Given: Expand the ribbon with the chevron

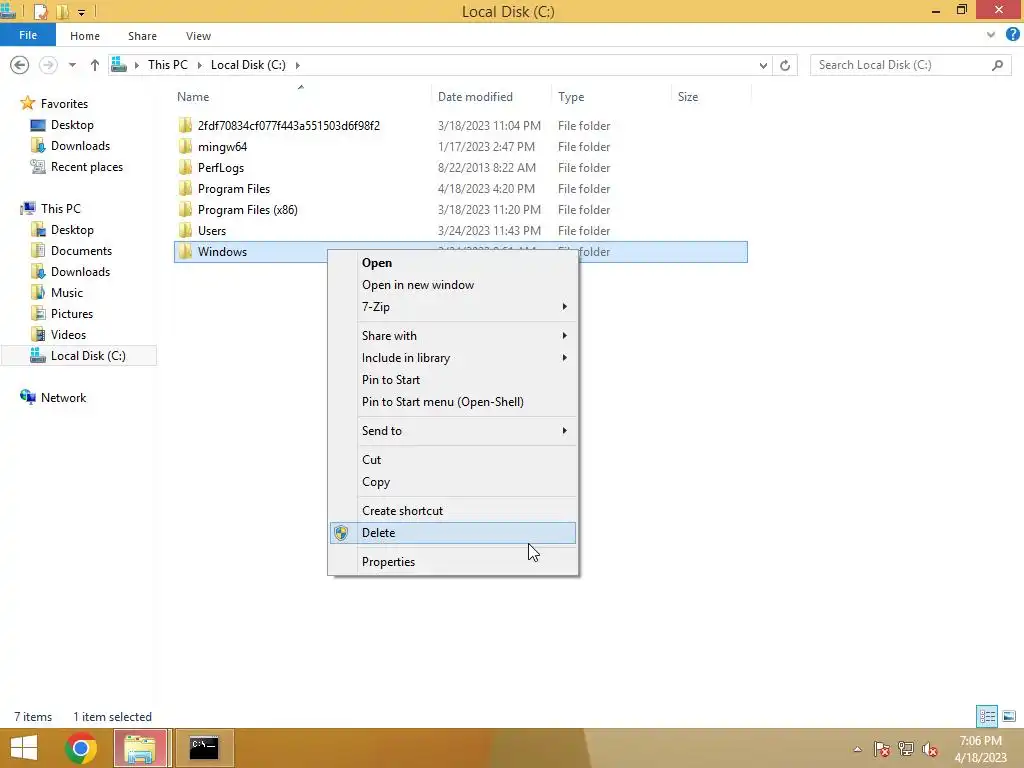Looking at the screenshot, I should 991,35.
